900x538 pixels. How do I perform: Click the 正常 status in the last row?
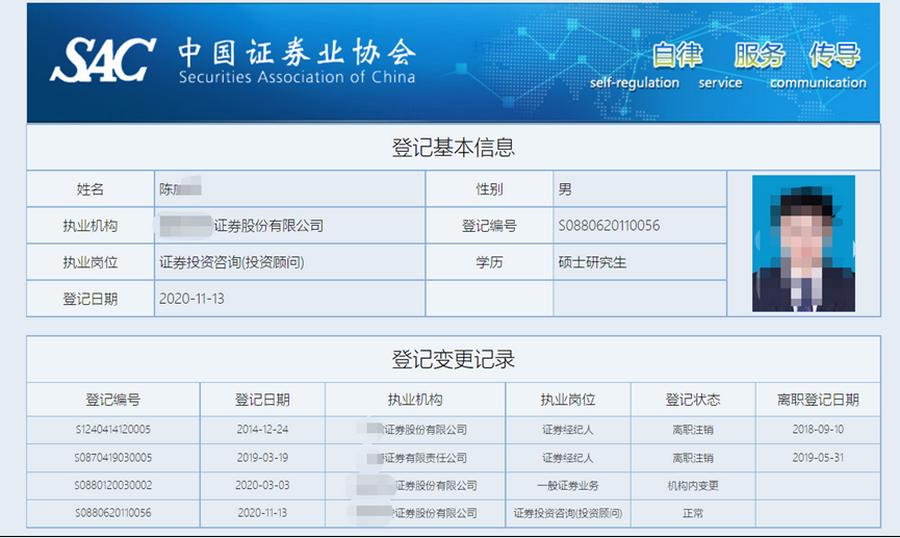pyautogui.click(x=692, y=514)
